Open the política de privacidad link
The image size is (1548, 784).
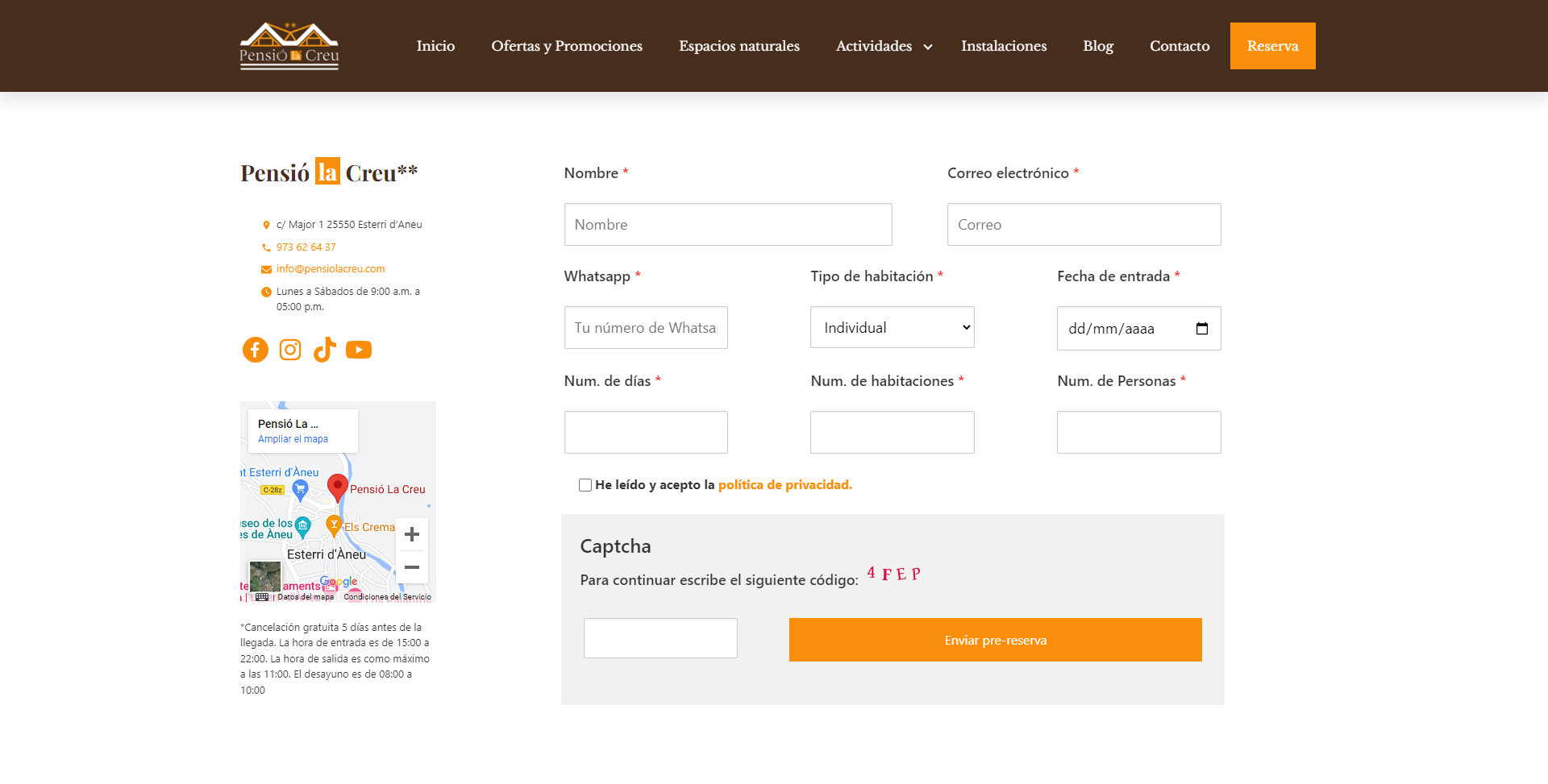[784, 485]
